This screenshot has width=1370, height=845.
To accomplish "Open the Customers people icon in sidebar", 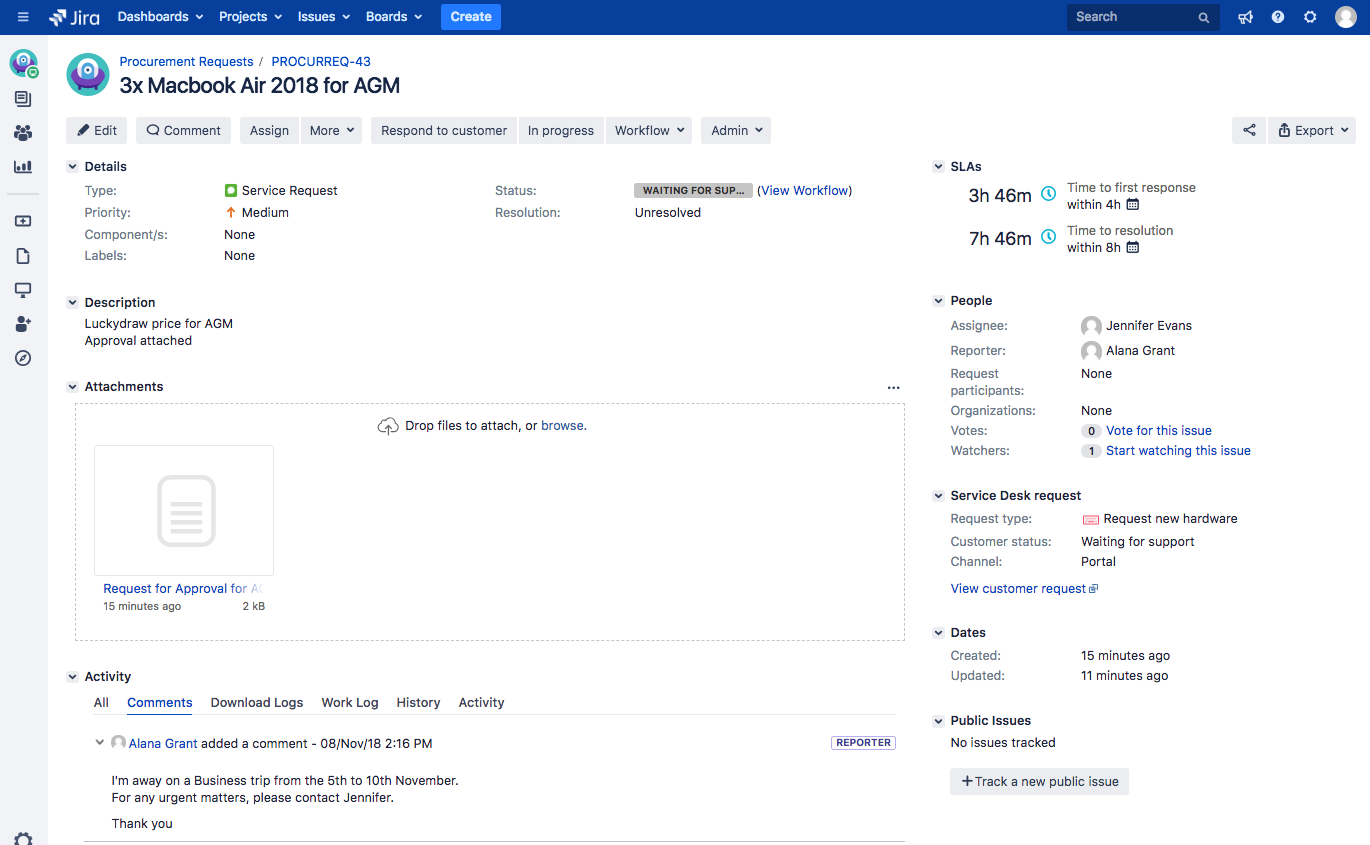I will click(x=23, y=133).
